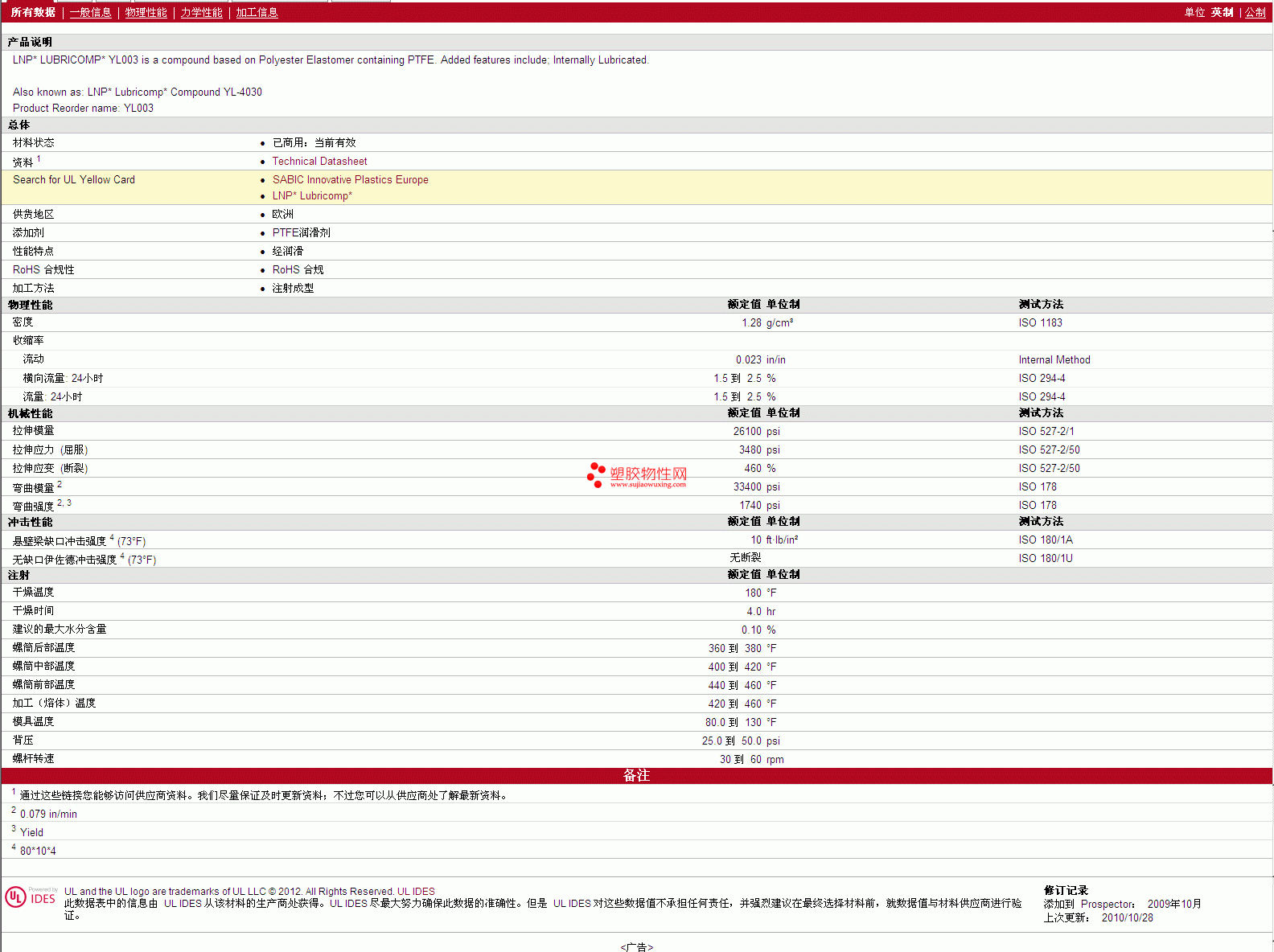This screenshot has width=1274, height=952.
Task: Select the 所有数据 tab
Action: [33, 13]
